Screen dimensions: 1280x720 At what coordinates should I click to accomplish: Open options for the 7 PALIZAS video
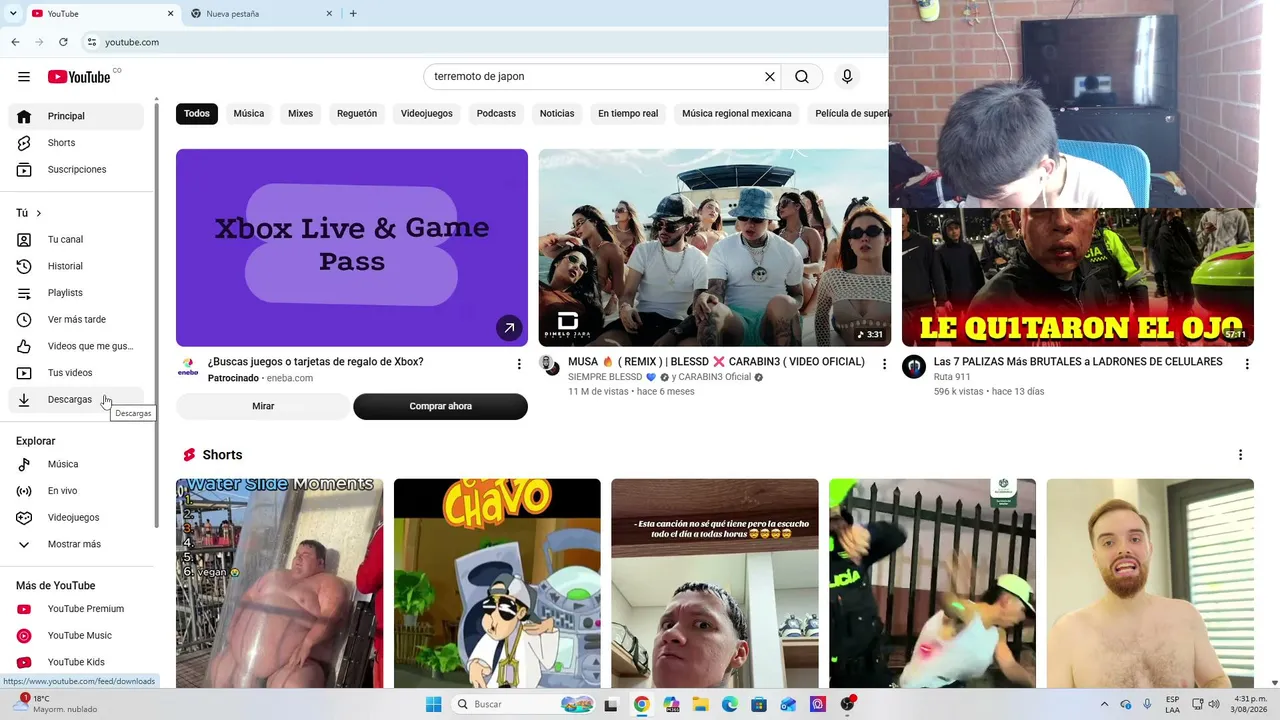pyautogui.click(x=1247, y=364)
